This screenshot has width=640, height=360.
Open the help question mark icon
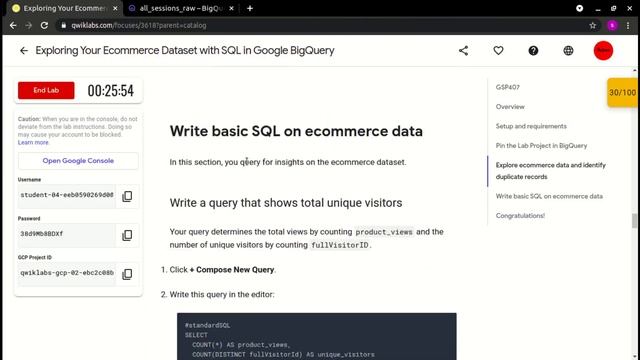533,51
